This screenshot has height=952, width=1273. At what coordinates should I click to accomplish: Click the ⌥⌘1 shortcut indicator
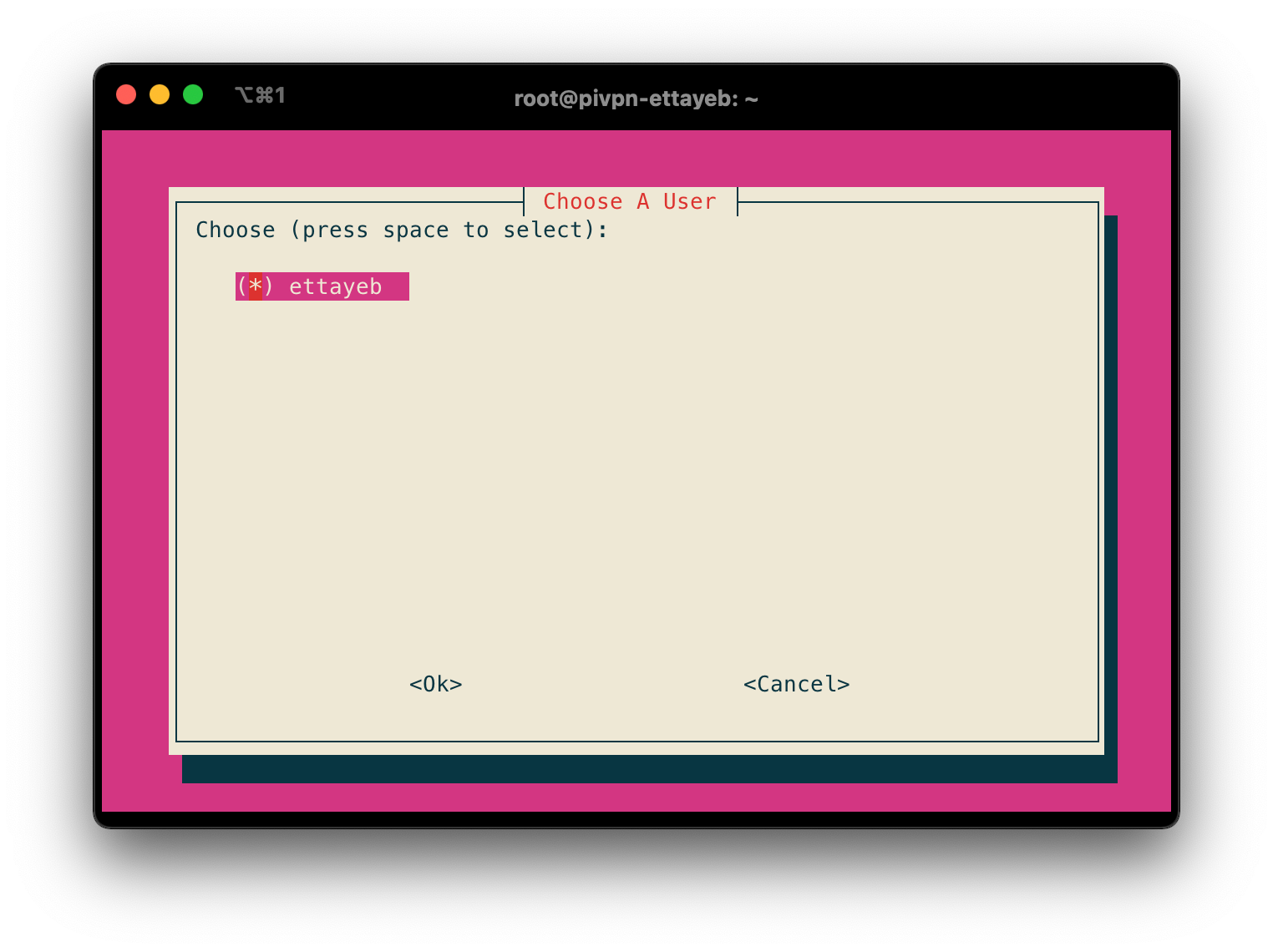(x=260, y=95)
